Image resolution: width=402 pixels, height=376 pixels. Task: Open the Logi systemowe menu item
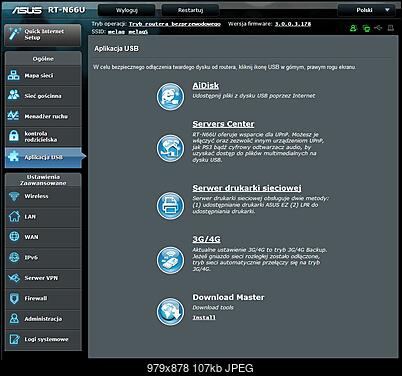tap(43, 339)
